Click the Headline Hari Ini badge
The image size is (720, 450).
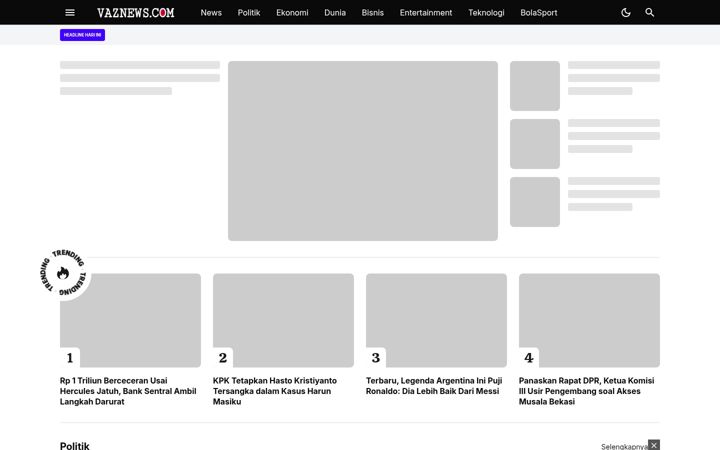[82, 35]
